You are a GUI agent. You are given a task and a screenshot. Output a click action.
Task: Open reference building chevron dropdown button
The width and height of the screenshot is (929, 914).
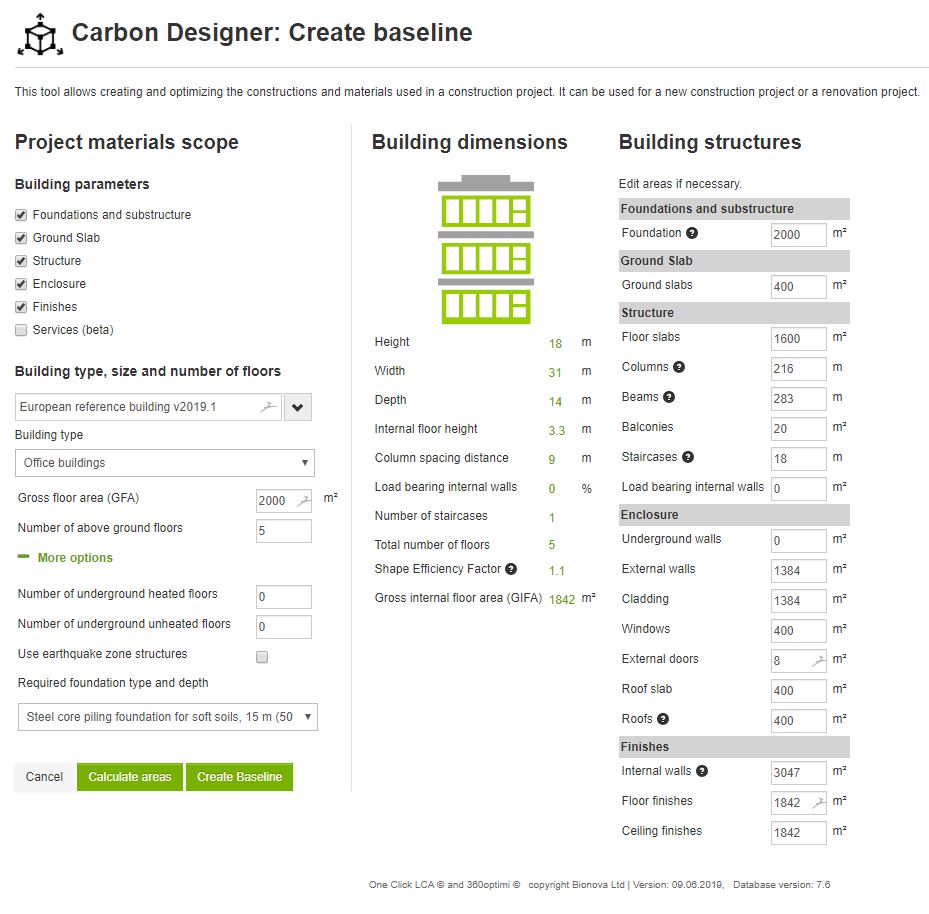click(298, 407)
